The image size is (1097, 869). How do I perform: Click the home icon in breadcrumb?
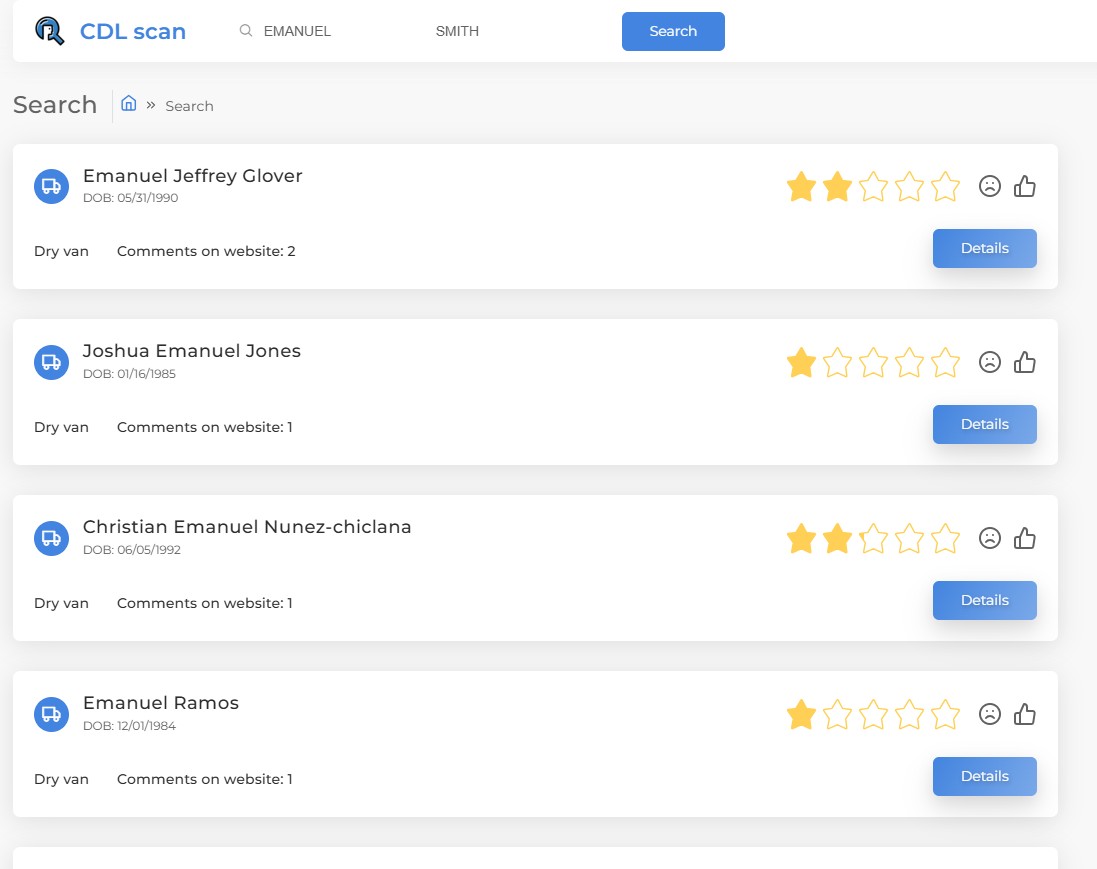(129, 103)
